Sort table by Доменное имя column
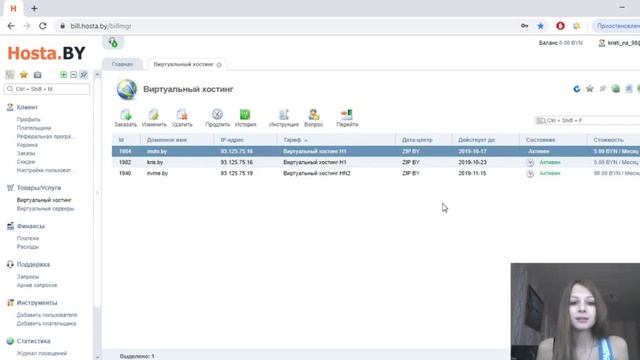Image resolution: width=640 pixels, height=360 pixels. (x=177, y=140)
